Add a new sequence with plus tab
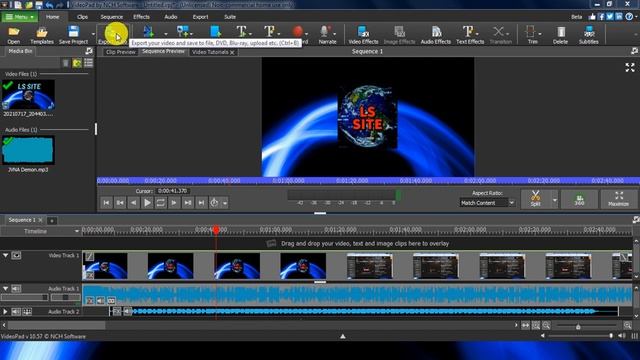The height and width of the screenshot is (360, 640). (52, 220)
